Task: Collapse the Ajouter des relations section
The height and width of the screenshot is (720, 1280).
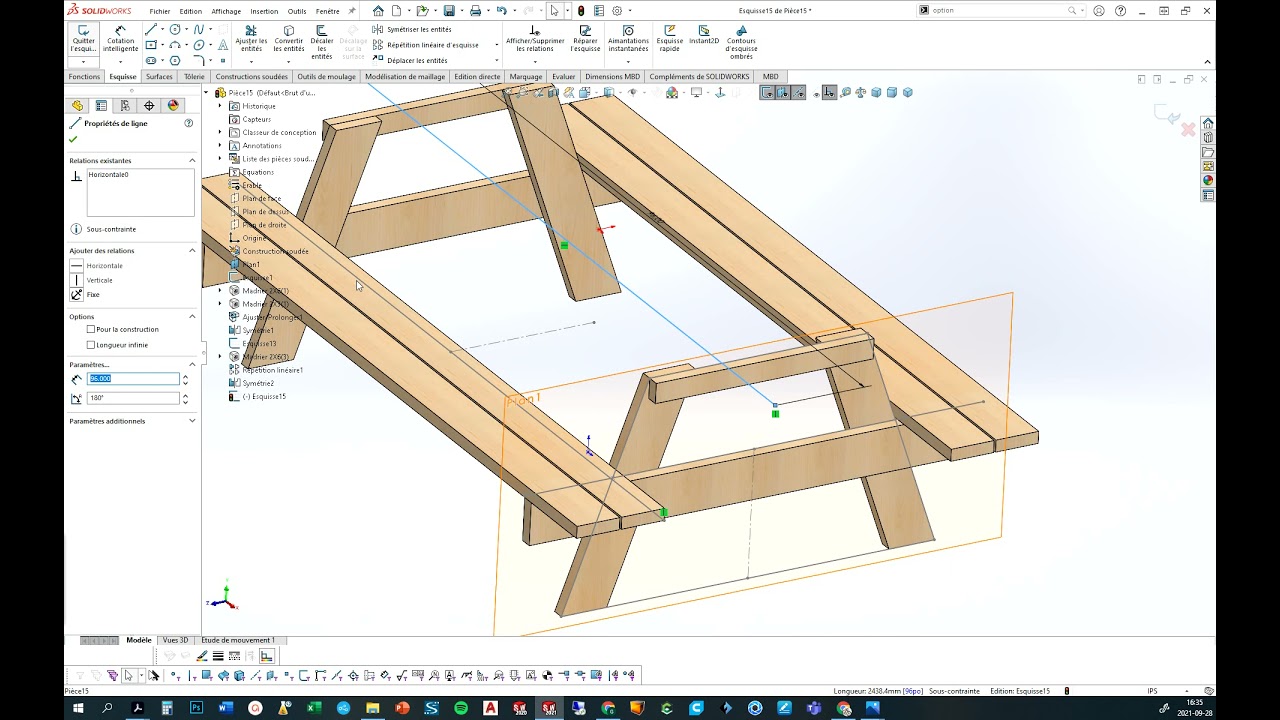Action: click(x=192, y=250)
